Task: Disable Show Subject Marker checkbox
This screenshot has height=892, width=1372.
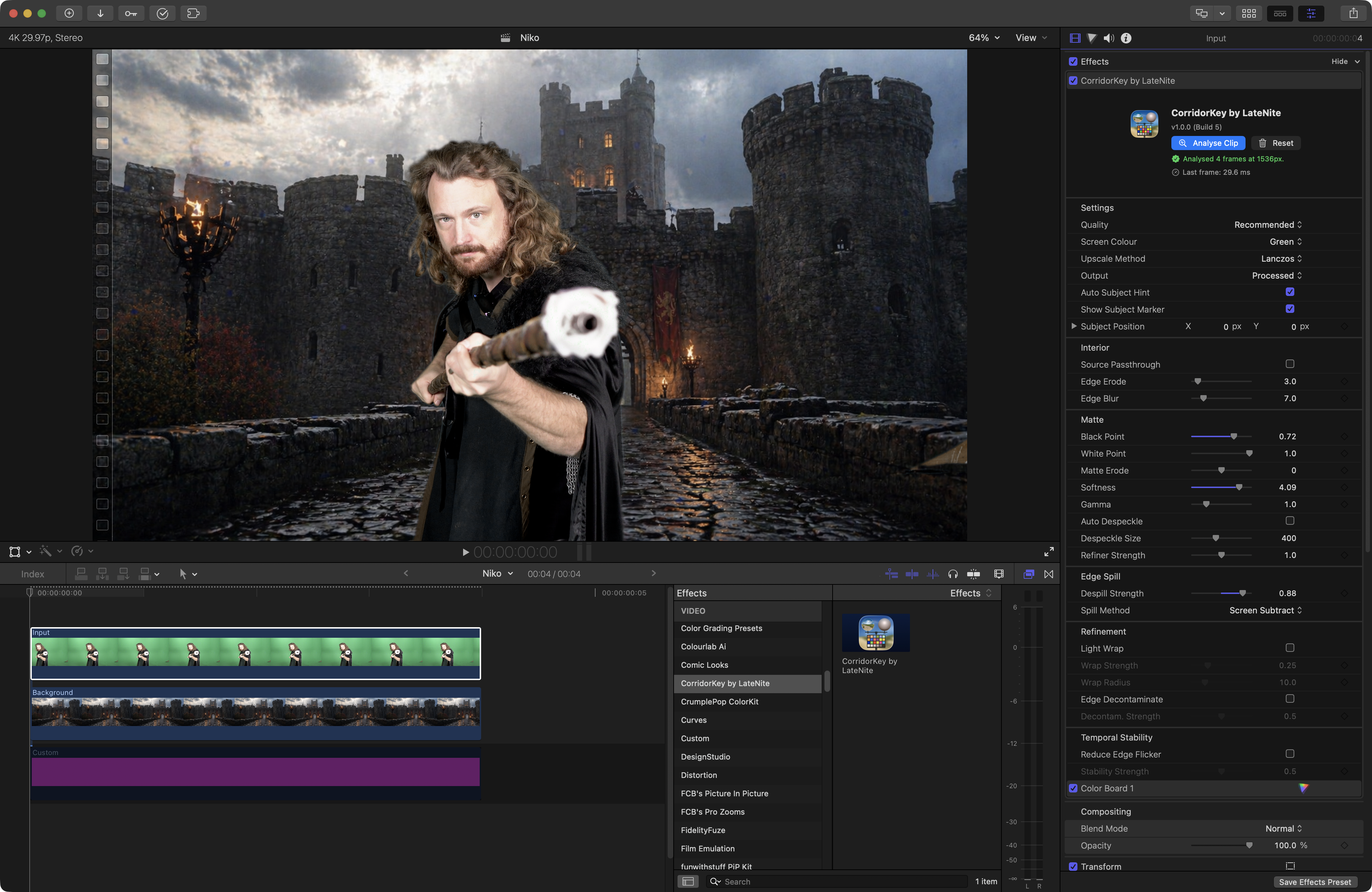Action: coord(1290,309)
